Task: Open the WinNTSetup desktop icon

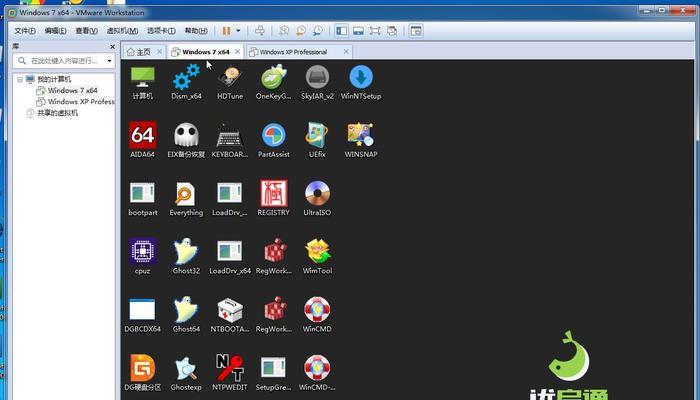Action: 361,83
